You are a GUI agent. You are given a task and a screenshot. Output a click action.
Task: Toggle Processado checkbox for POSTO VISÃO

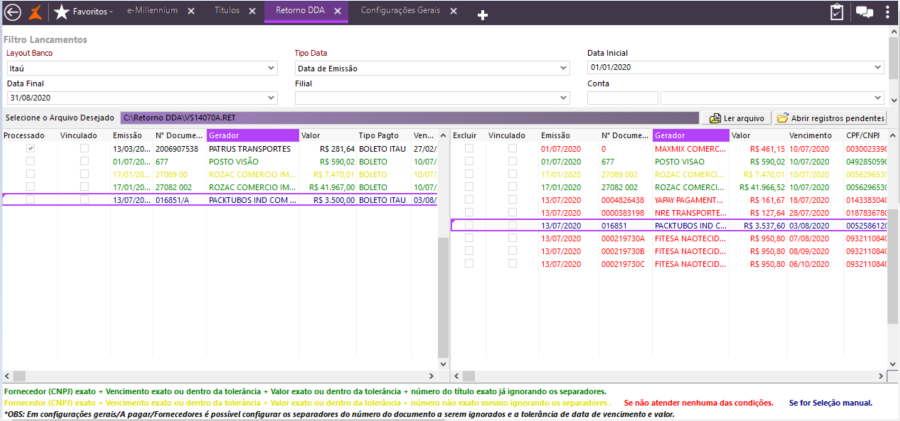[x=30, y=161]
